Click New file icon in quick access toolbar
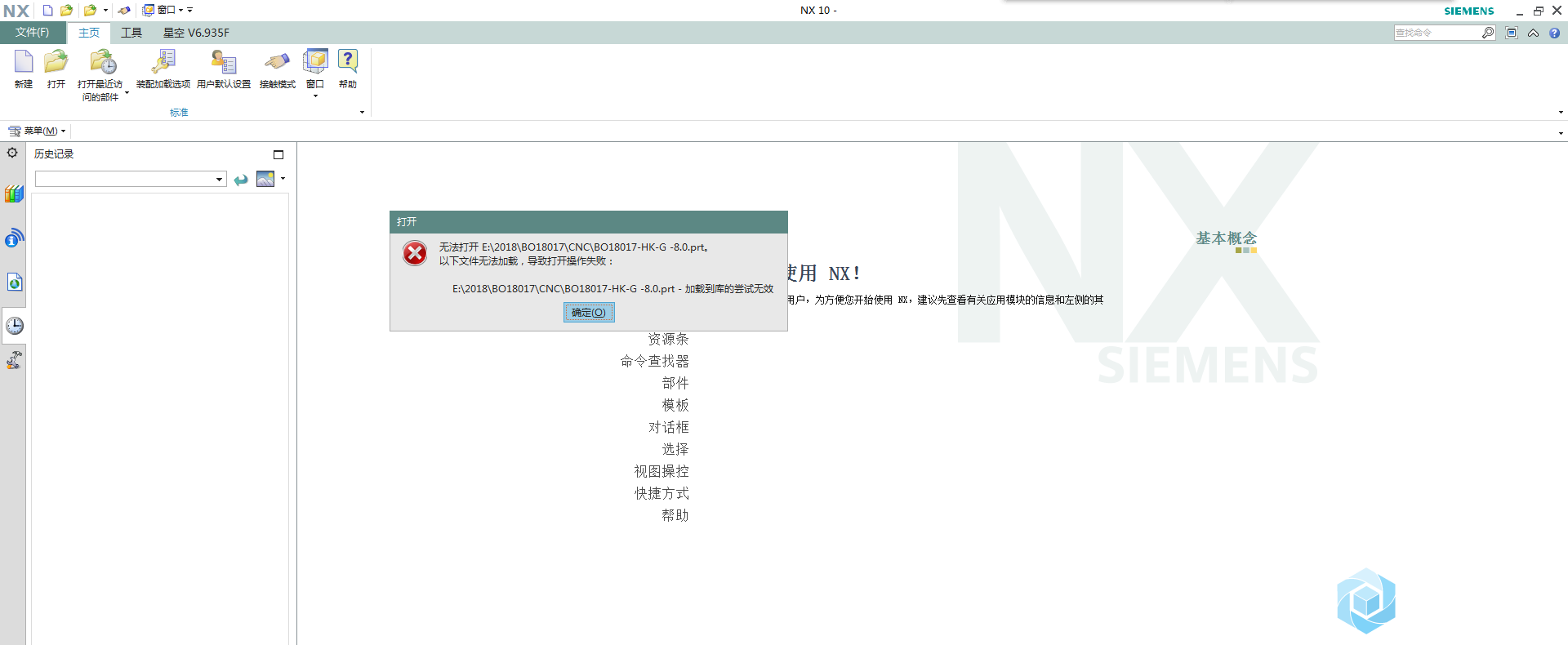This screenshot has height=645, width=1568. (47, 11)
